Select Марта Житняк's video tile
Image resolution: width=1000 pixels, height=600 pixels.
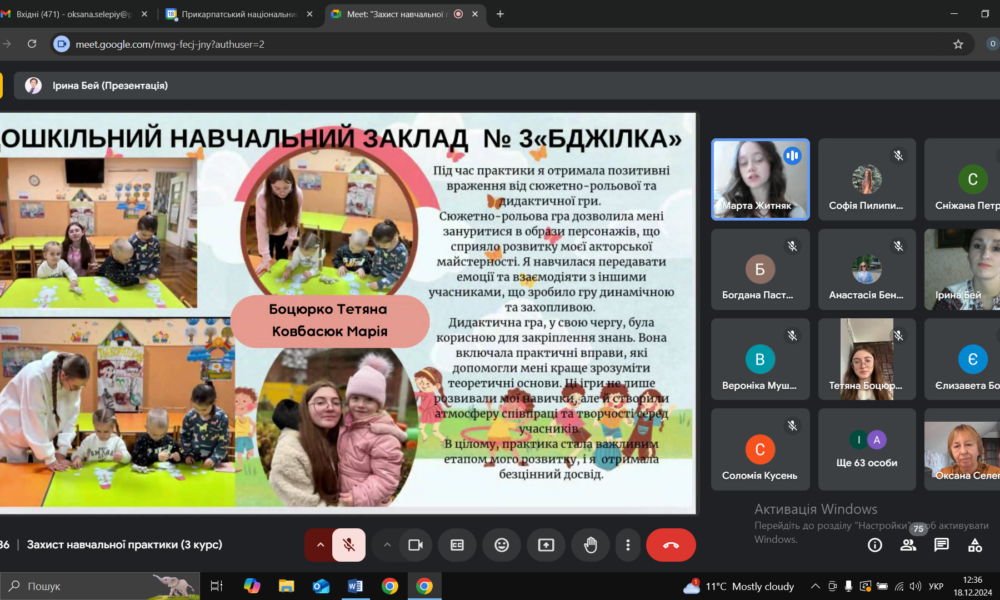760,179
